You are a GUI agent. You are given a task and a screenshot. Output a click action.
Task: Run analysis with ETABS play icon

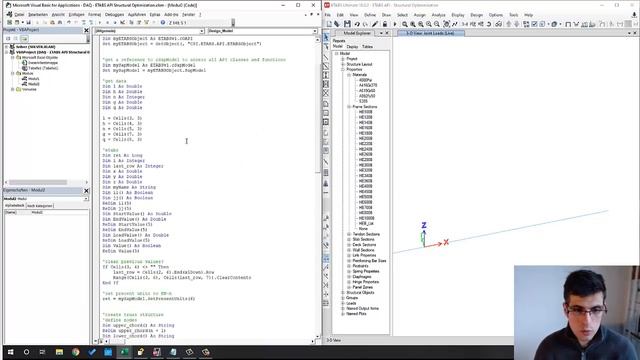[x=395, y=24]
